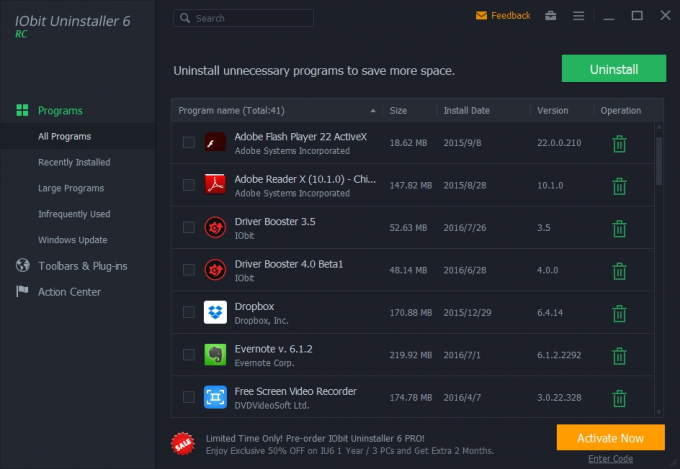The image size is (680, 469).
Task: Click trash icon for Driver Booster 3.5
Action: click(x=619, y=229)
